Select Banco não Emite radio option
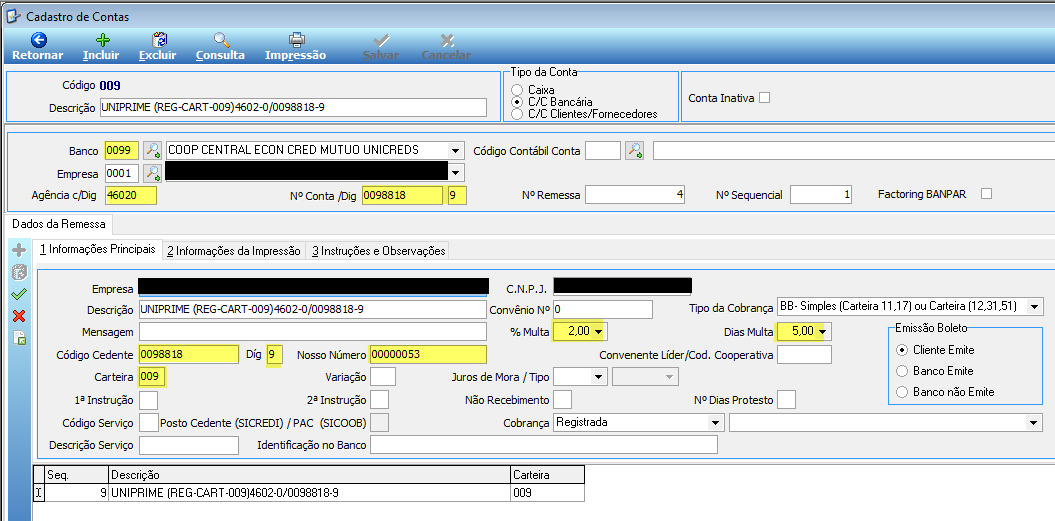The height and width of the screenshot is (521, 1055). point(902,392)
